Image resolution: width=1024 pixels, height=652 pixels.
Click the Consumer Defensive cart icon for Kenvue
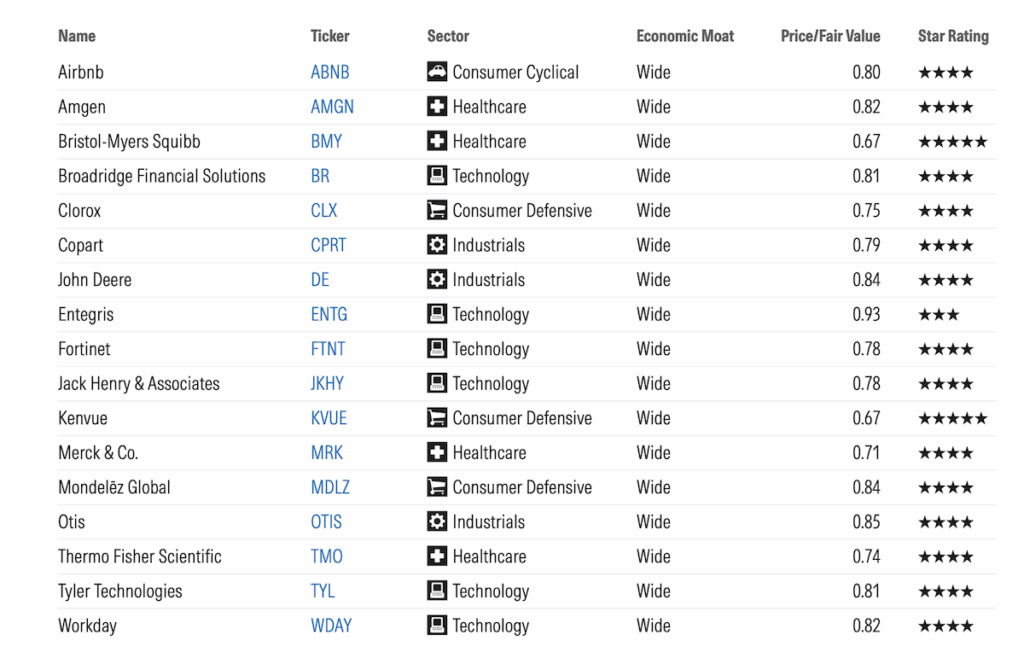pyautogui.click(x=437, y=418)
